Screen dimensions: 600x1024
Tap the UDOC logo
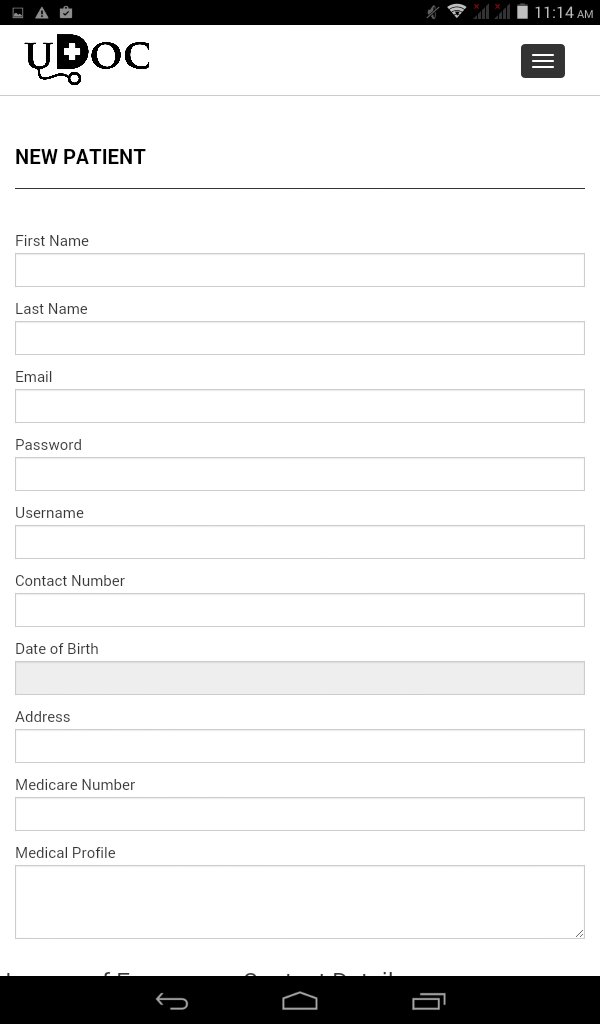[x=87, y=59]
